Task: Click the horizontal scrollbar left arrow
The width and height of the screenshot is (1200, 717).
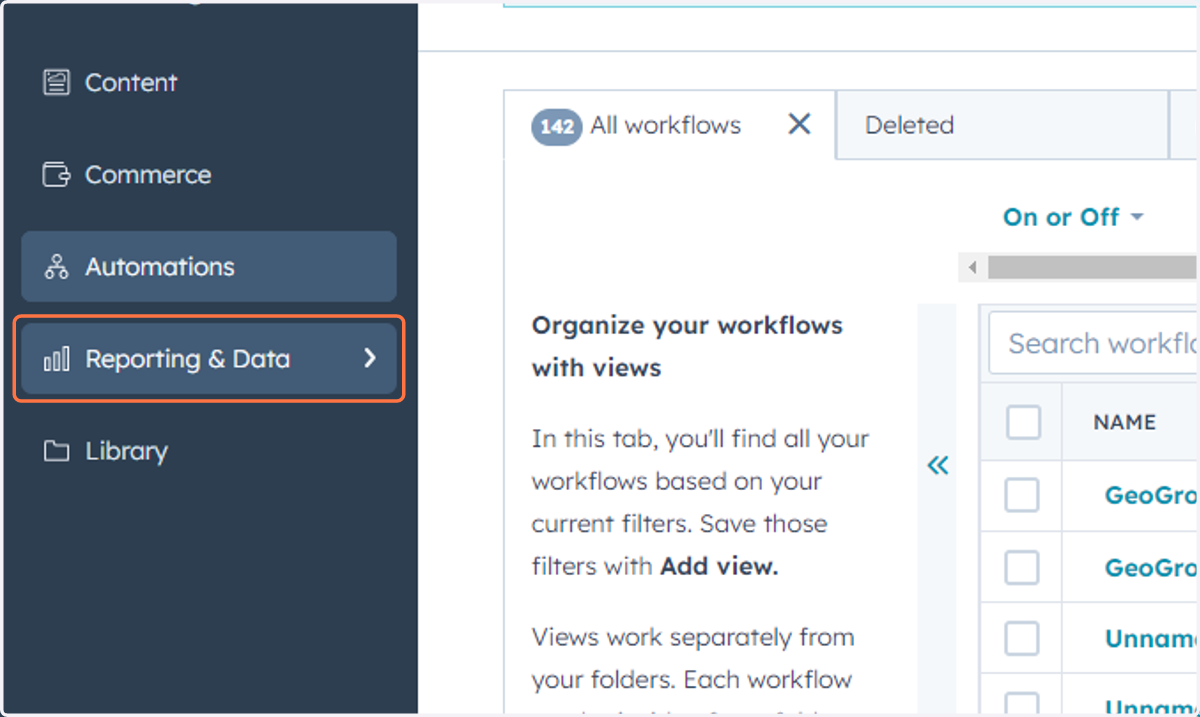Action: pyautogui.click(x=972, y=268)
